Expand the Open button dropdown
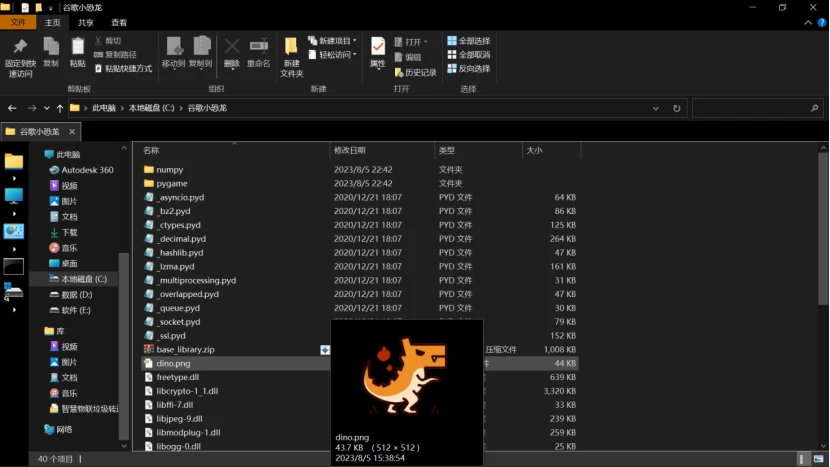The image size is (830, 467). (x=425, y=41)
